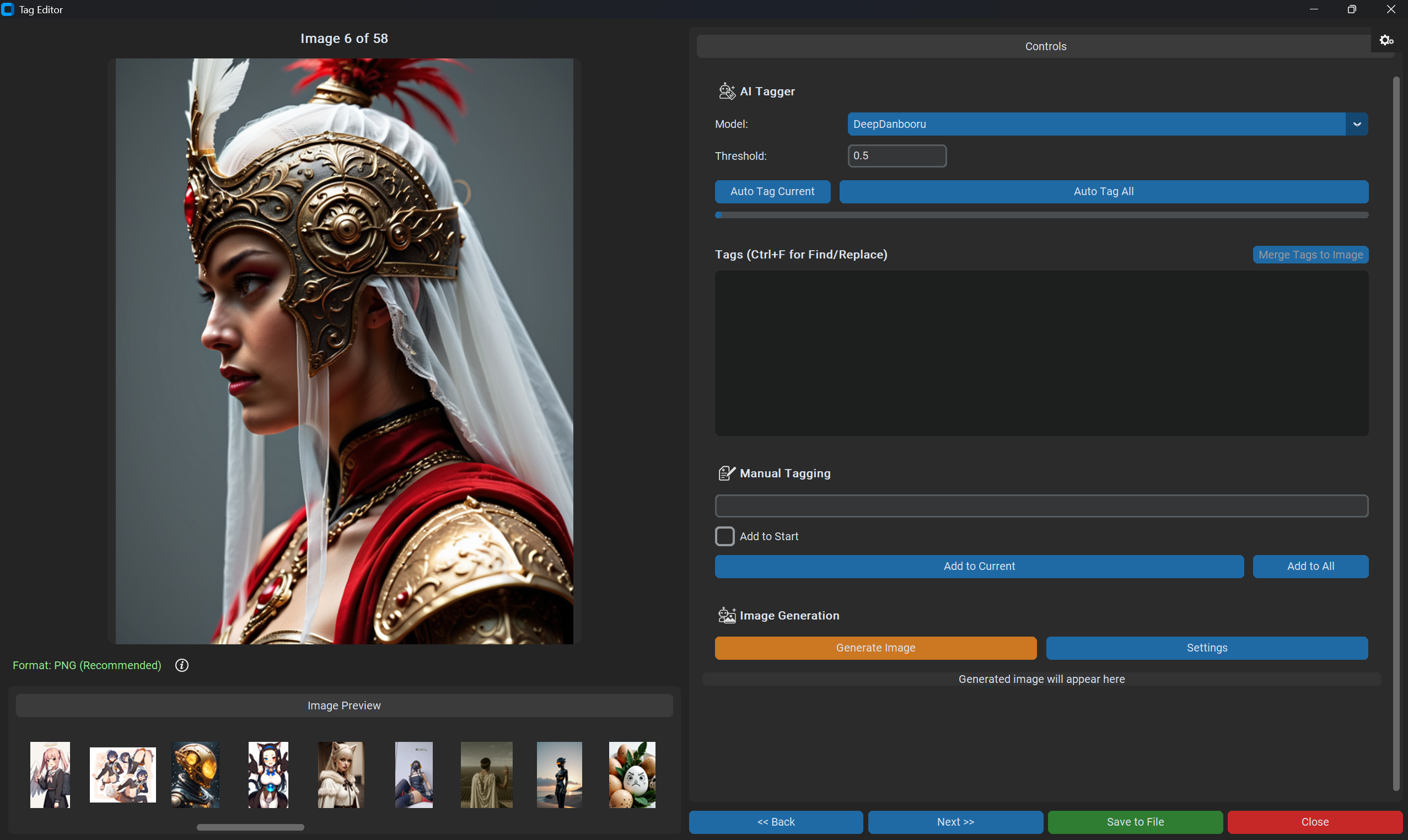Click the Image Preview header bar
1408x840 pixels.
tap(344, 706)
